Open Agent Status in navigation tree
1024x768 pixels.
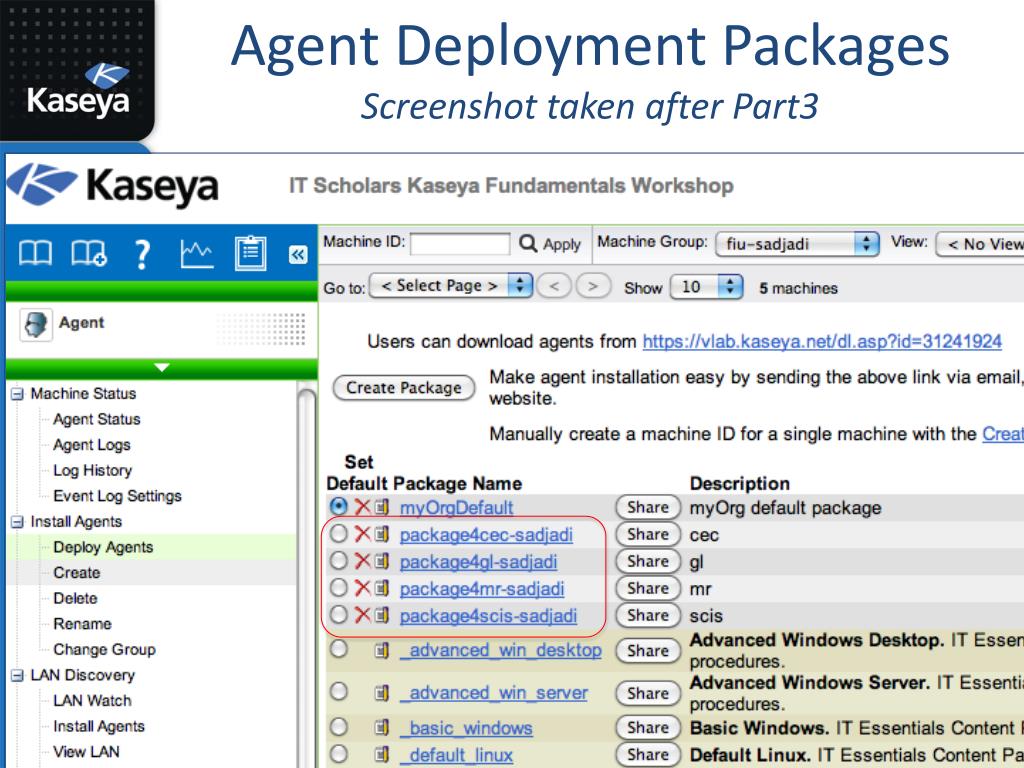tap(97, 419)
